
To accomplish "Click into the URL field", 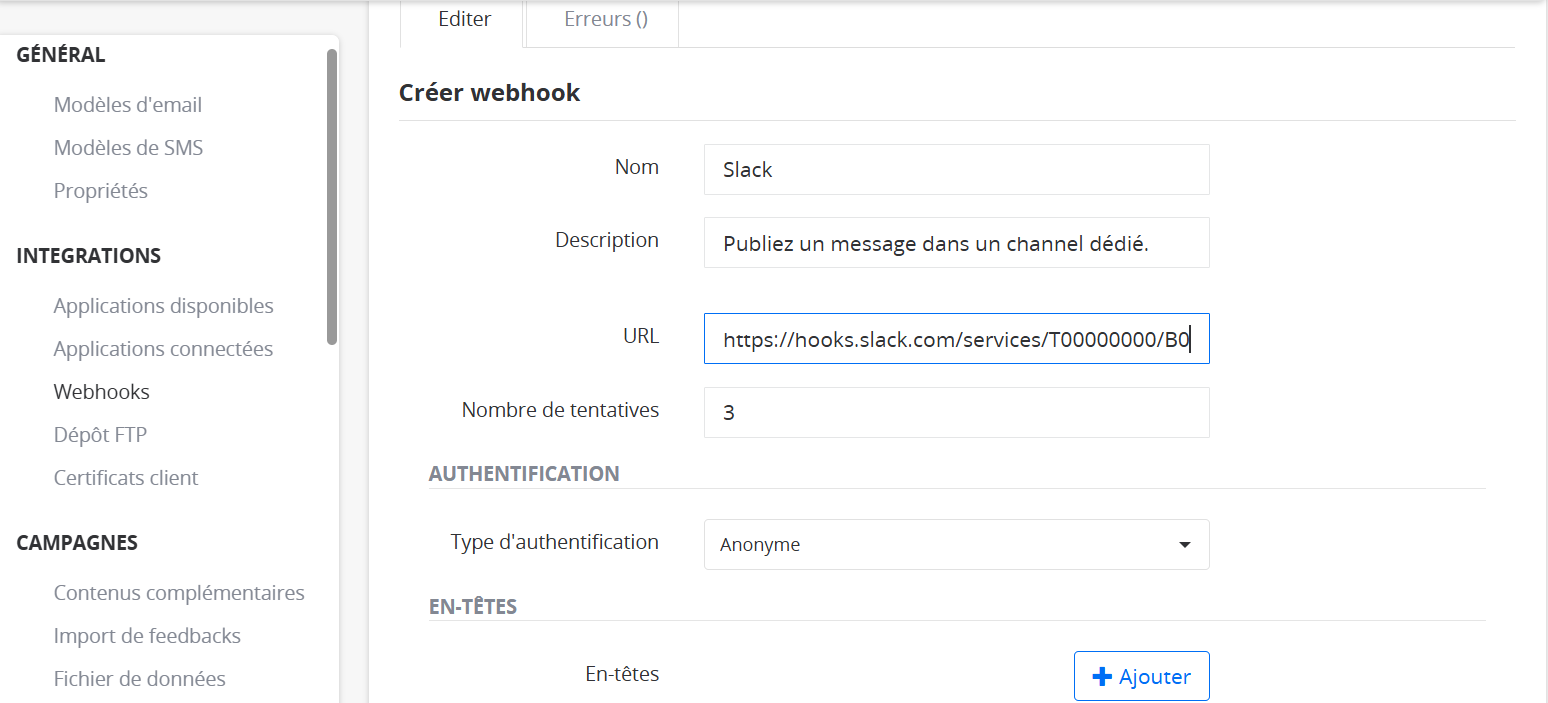I will [x=956, y=339].
